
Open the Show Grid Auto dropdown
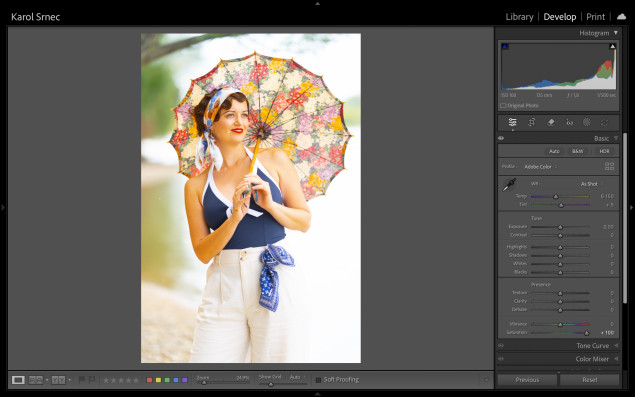[x=297, y=377]
